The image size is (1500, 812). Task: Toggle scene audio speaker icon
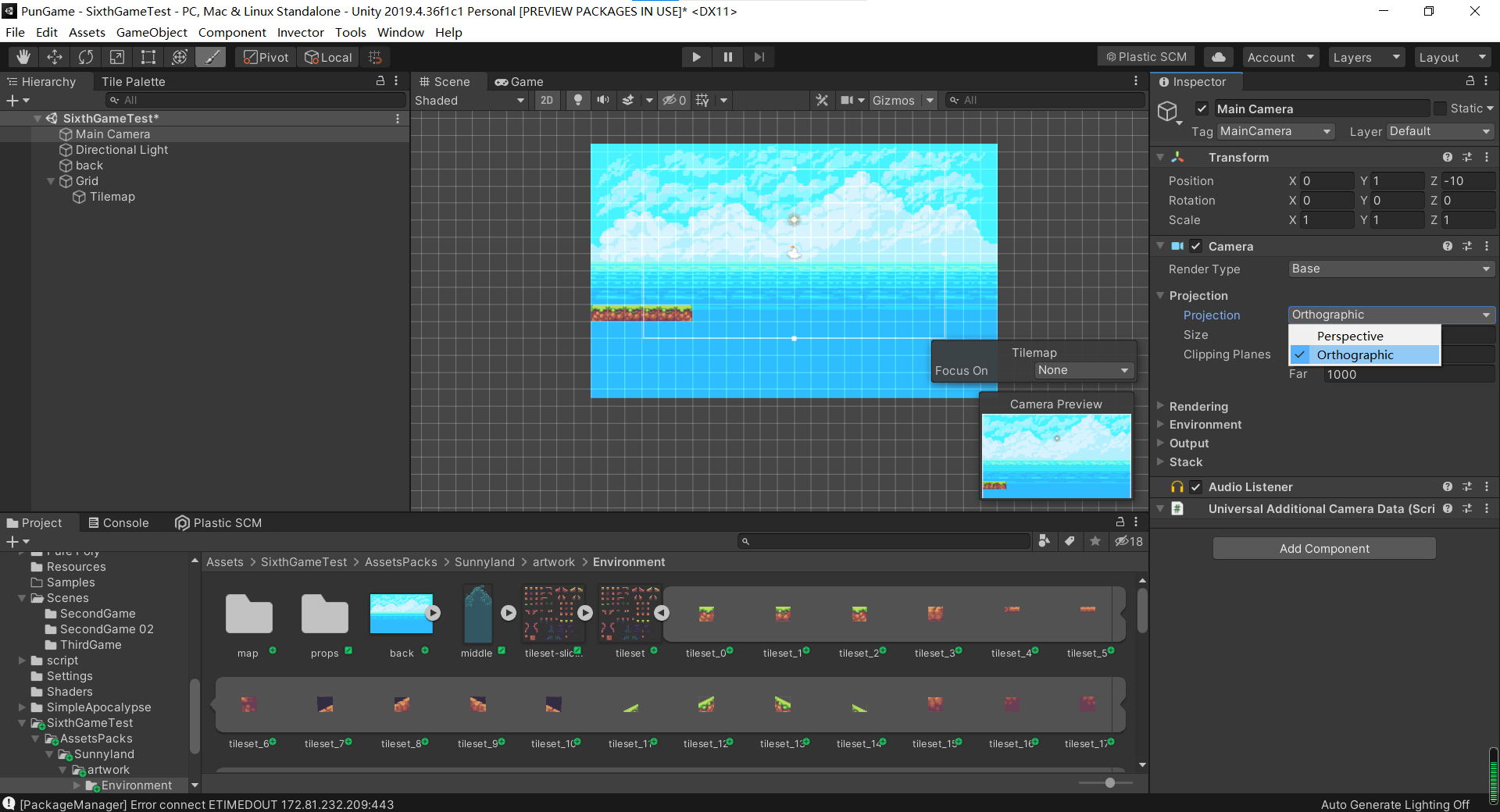pyautogui.click(x=603, y=100)
